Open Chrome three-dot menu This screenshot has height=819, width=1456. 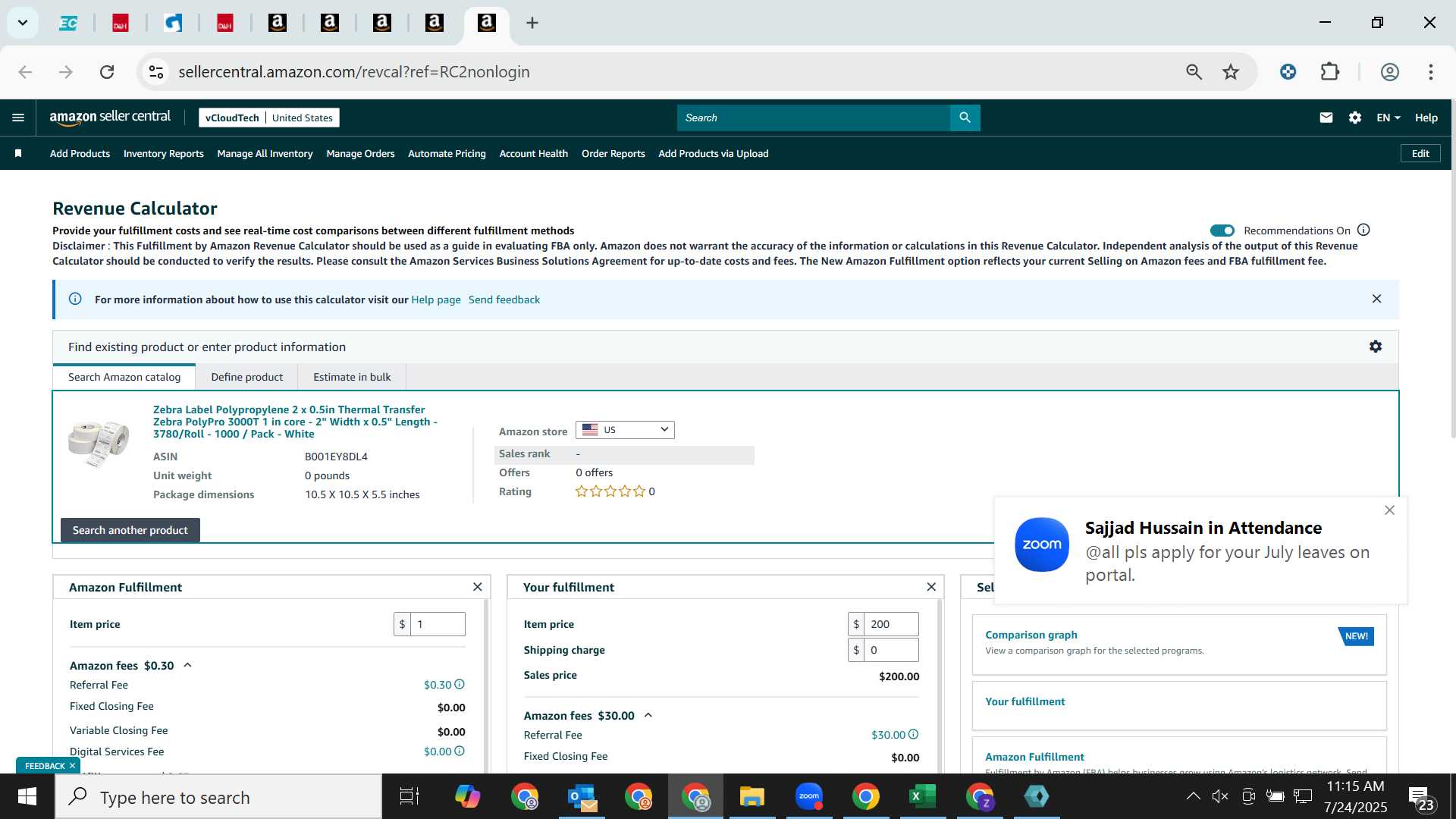(x=1430, y=72)
